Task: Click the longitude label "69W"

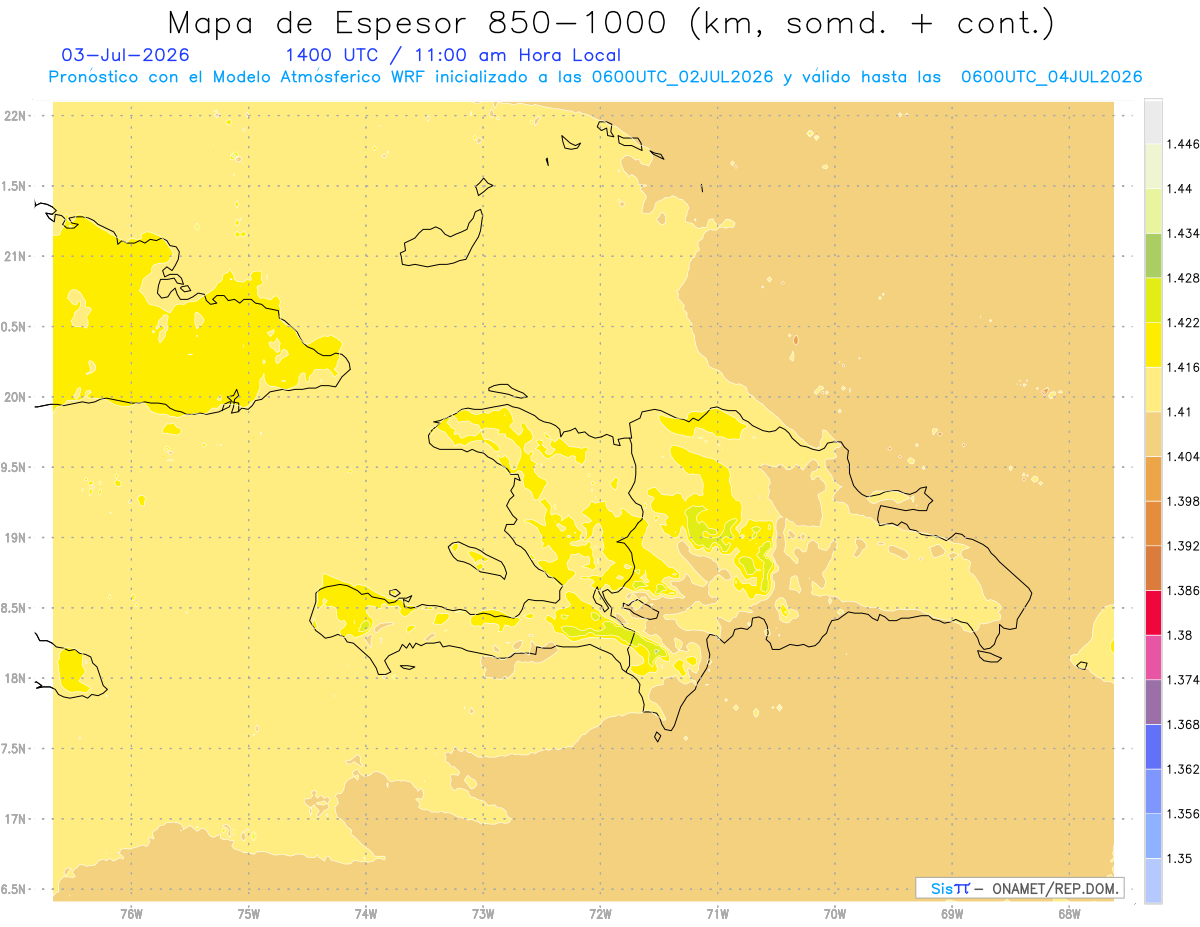Action: tap(952, 913)
